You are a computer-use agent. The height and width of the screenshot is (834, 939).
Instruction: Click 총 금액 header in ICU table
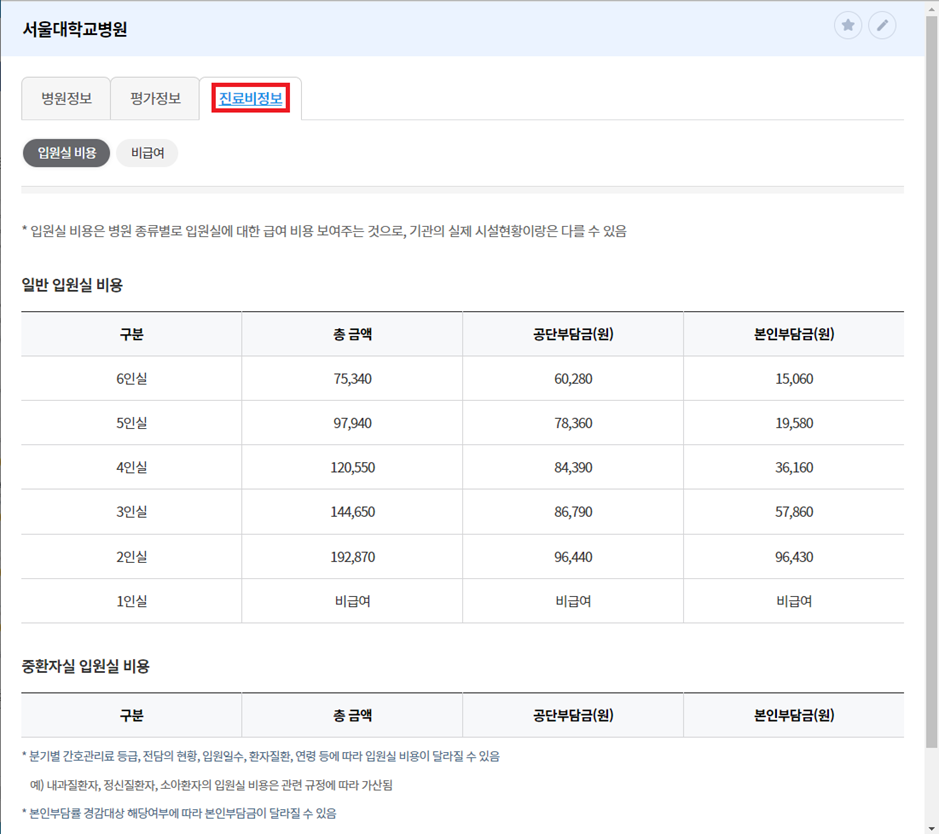(x=352, y=715)
